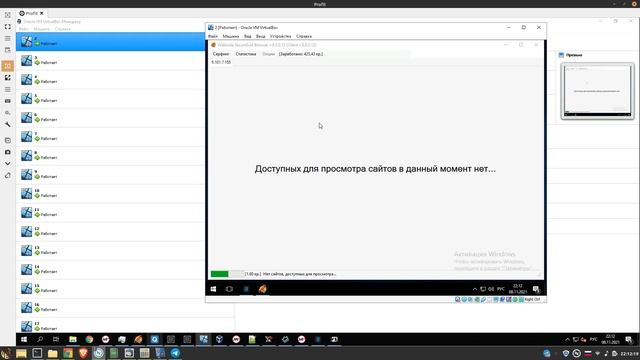Screen dimensions: 640x360
Task: Click the hard disk indicator in VM status bar
Action: [x=458, y=299]
